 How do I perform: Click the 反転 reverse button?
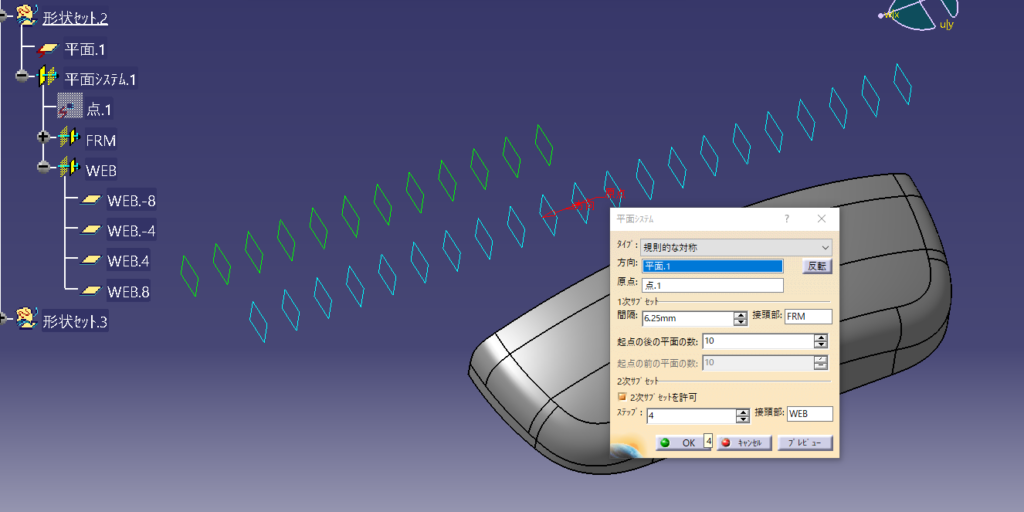tap(817, 266)
